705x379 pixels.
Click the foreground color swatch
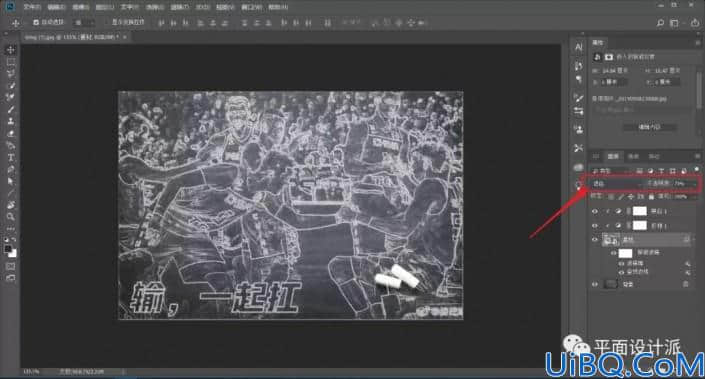8,249
